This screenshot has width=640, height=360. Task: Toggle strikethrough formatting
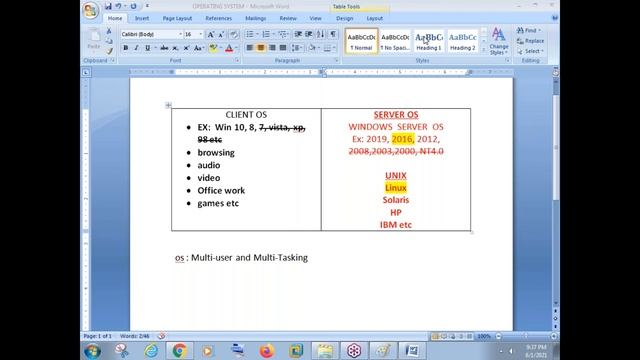(x=164, y=48)
